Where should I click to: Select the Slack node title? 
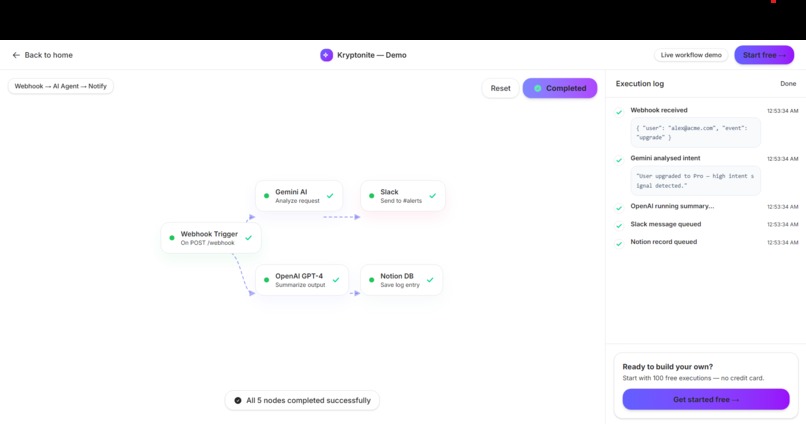coord(389,192)
